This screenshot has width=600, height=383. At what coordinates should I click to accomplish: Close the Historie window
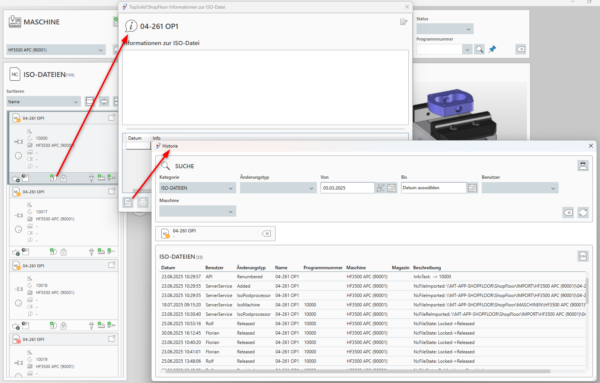pyautogui.click(x=591, y=146)
